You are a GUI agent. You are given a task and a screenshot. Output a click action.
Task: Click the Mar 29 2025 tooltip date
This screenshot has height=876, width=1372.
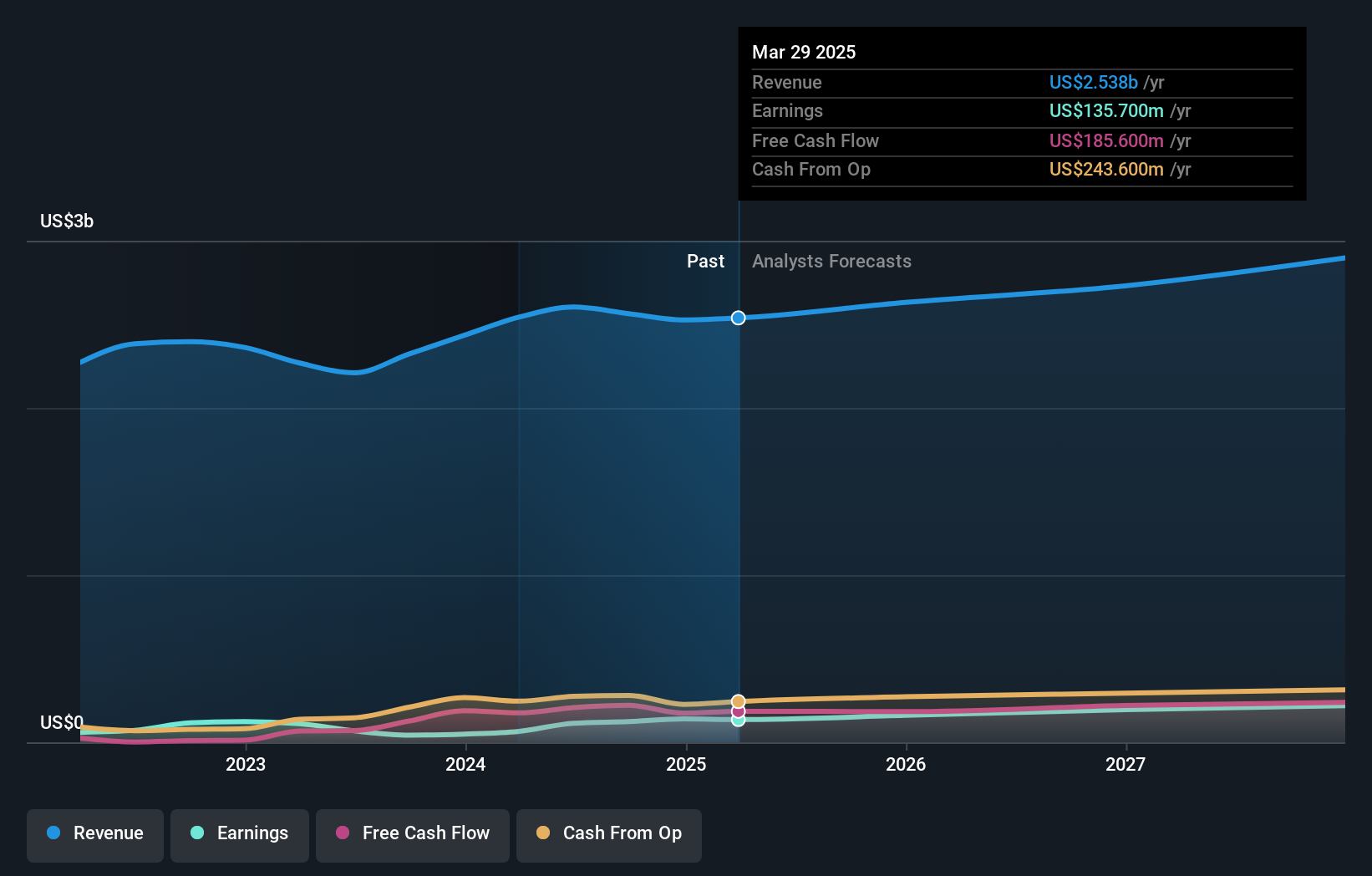click(x=804, y=52)
